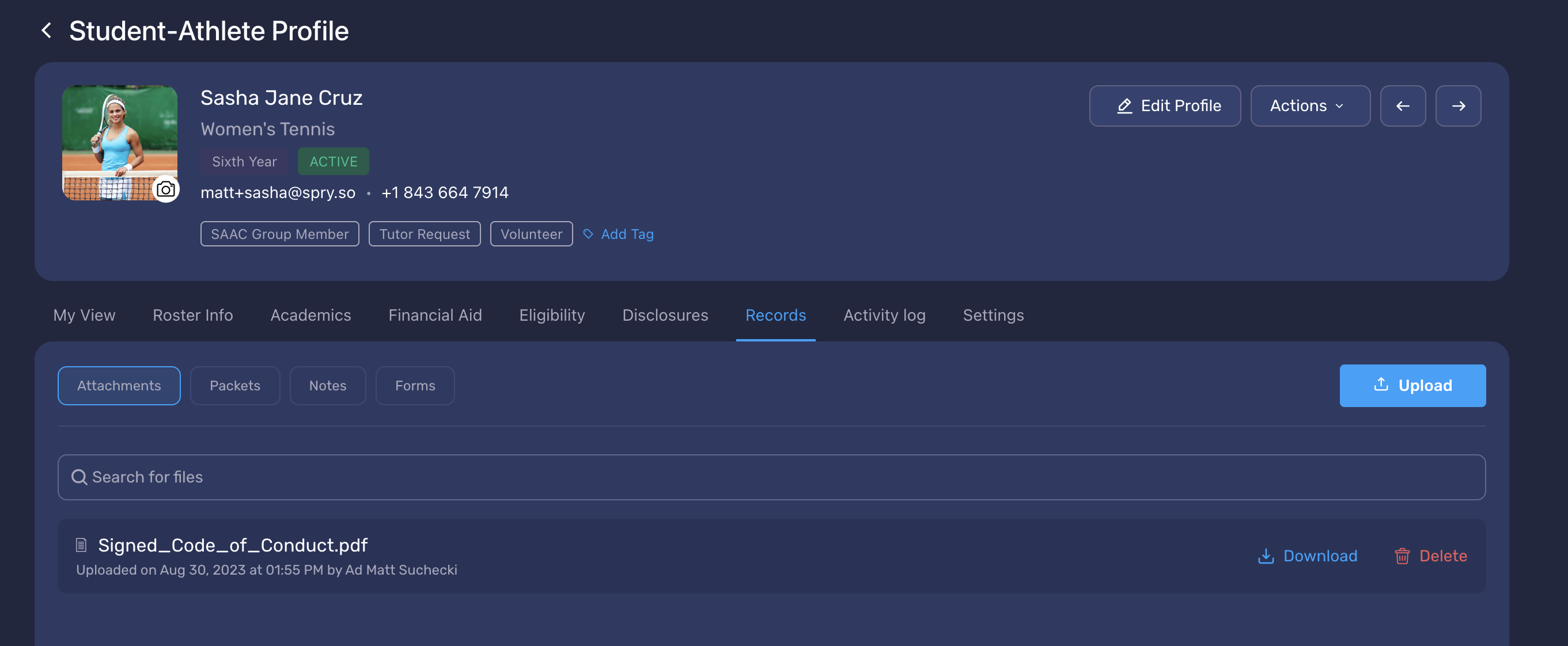1568x646 pixels.
Task: Open the profile Settings tab
Action: tap(993, 315)
